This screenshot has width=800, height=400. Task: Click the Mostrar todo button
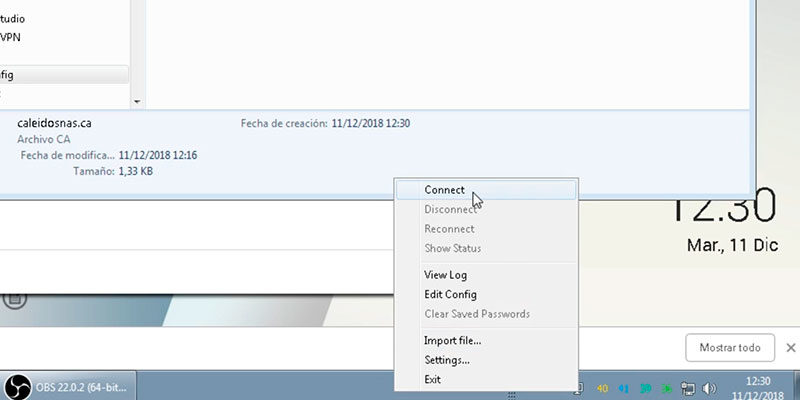[730, 348]
